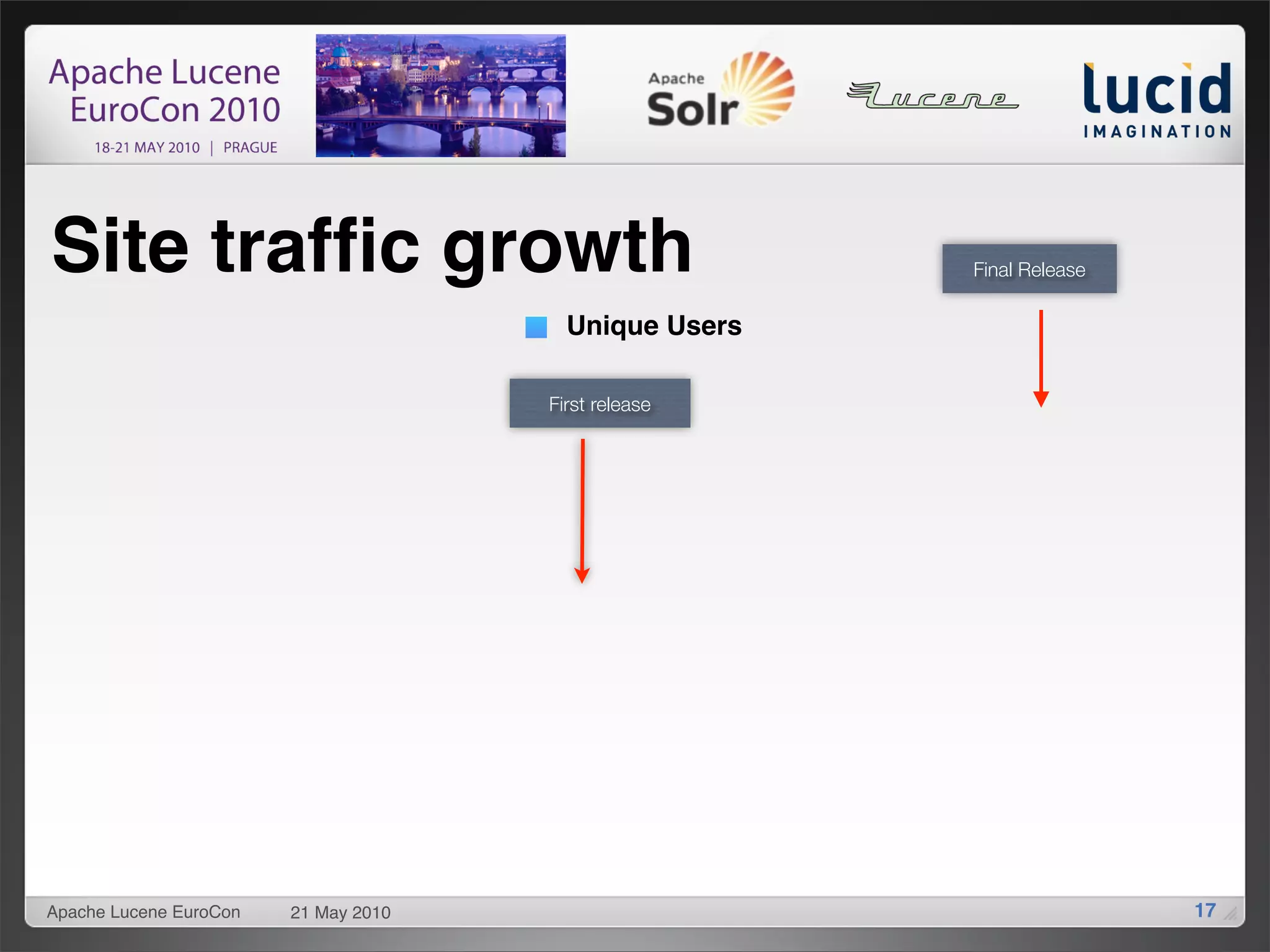Click the blue Unique Users legend swatch
Screen dimensions: 1270x952
(536, 327)
